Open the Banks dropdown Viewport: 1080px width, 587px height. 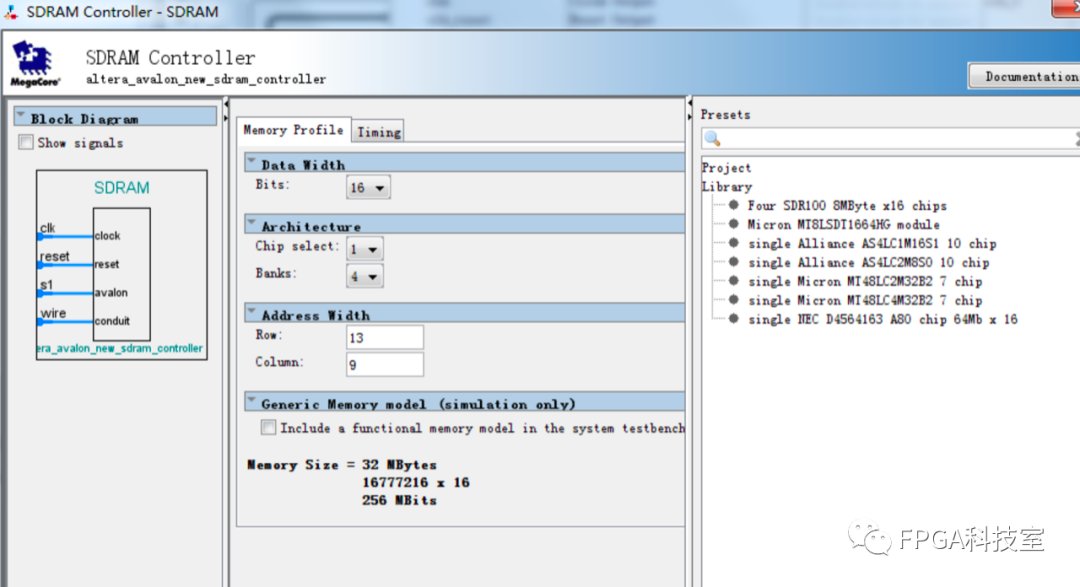tap(364, 276)
